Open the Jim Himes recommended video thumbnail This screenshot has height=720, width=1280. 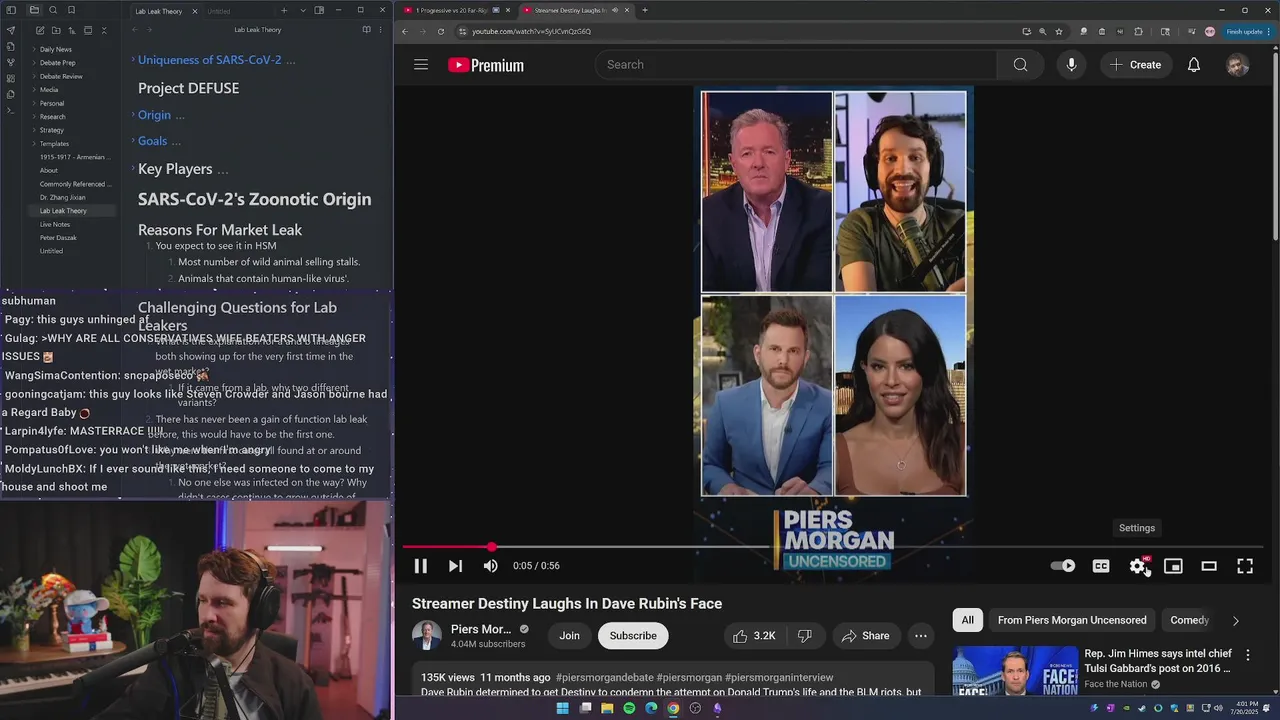coord(1015,671)
